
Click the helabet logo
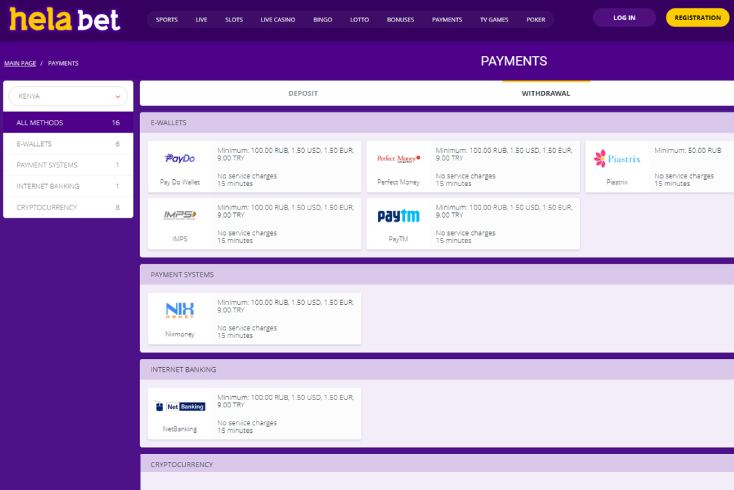pos(65,19)
